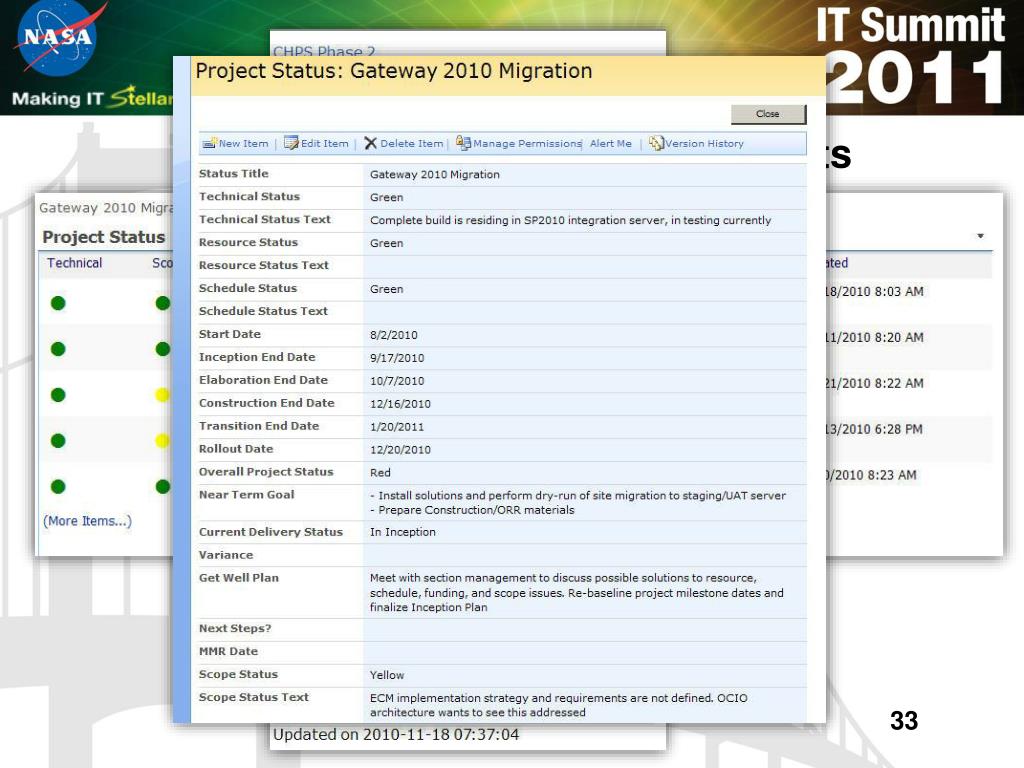The height and width of the screenshot is (768, 1024).
Task: Click the Scope Status value "Yellow"
Action: [x=387, y=675]
